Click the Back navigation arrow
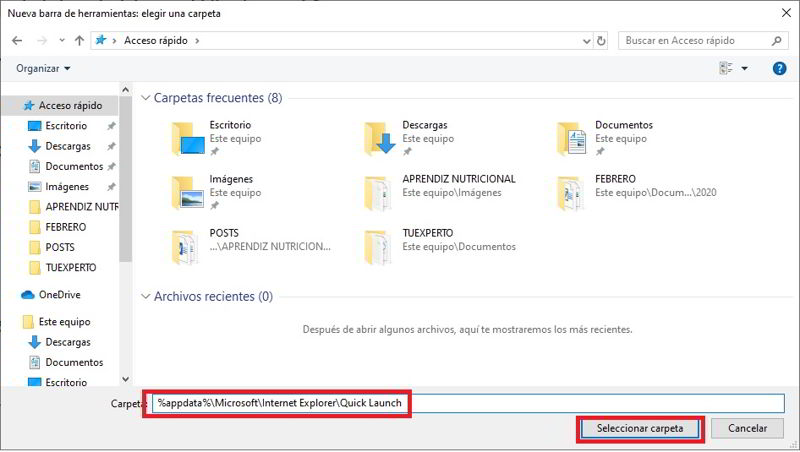 click(x=17, y=41)
